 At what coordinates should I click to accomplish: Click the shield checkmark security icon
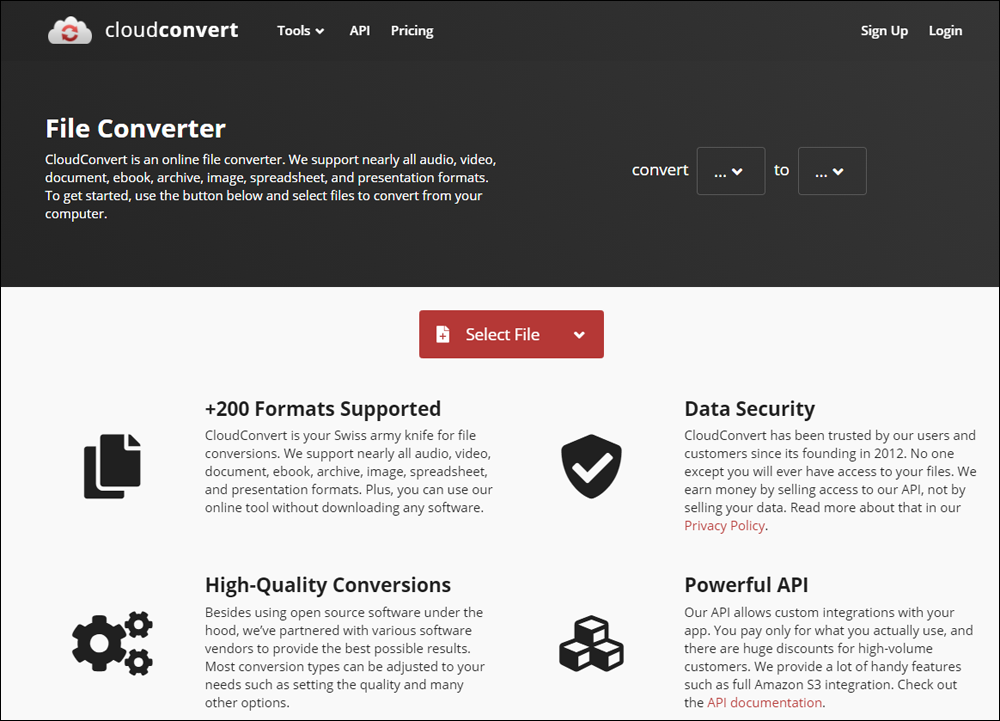(591, 466)
